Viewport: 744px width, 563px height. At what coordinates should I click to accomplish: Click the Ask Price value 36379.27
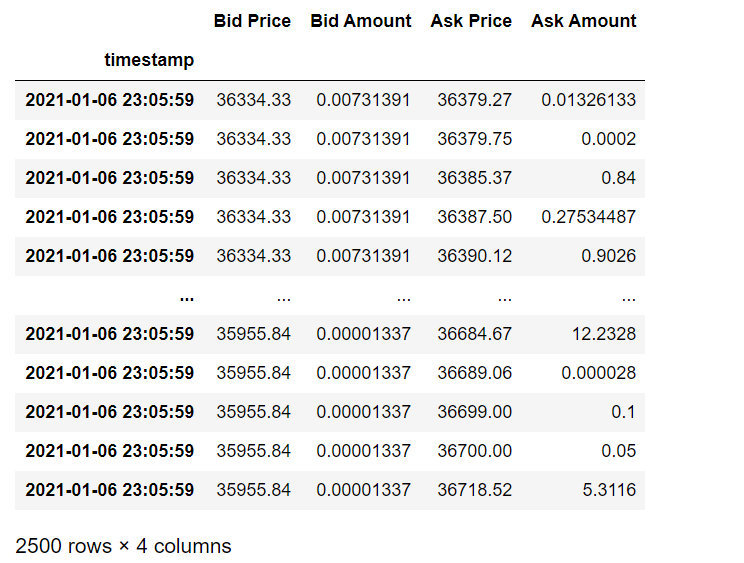[x=474, y=100]
